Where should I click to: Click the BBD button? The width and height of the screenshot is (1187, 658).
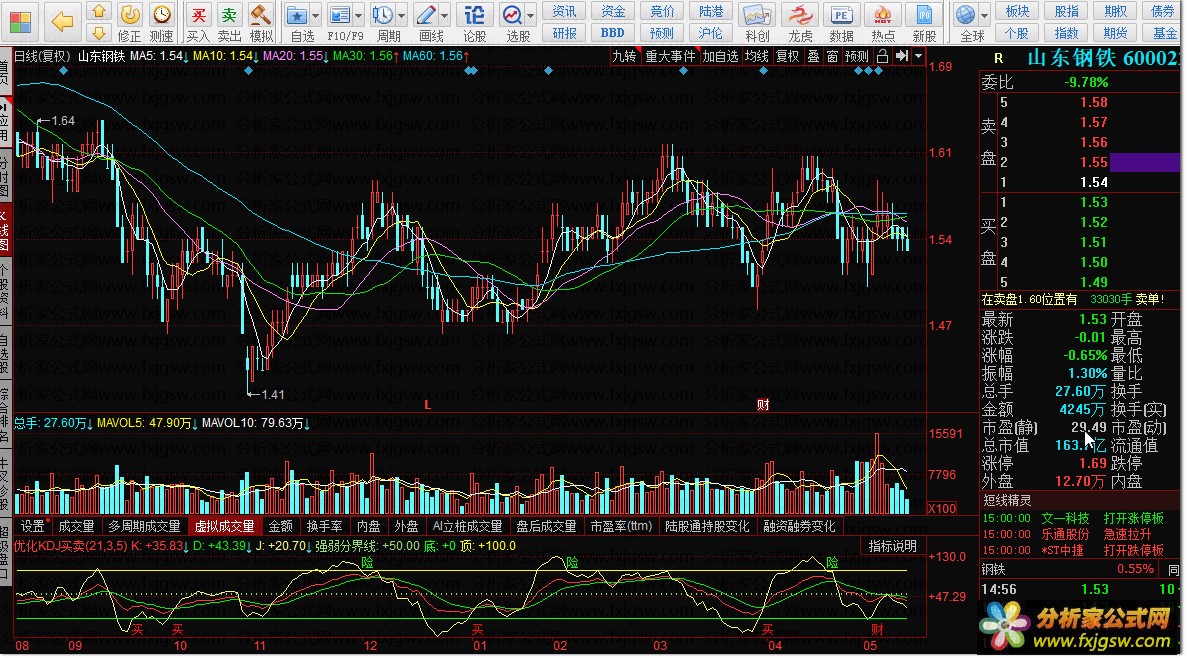click(x=613, y=33)
